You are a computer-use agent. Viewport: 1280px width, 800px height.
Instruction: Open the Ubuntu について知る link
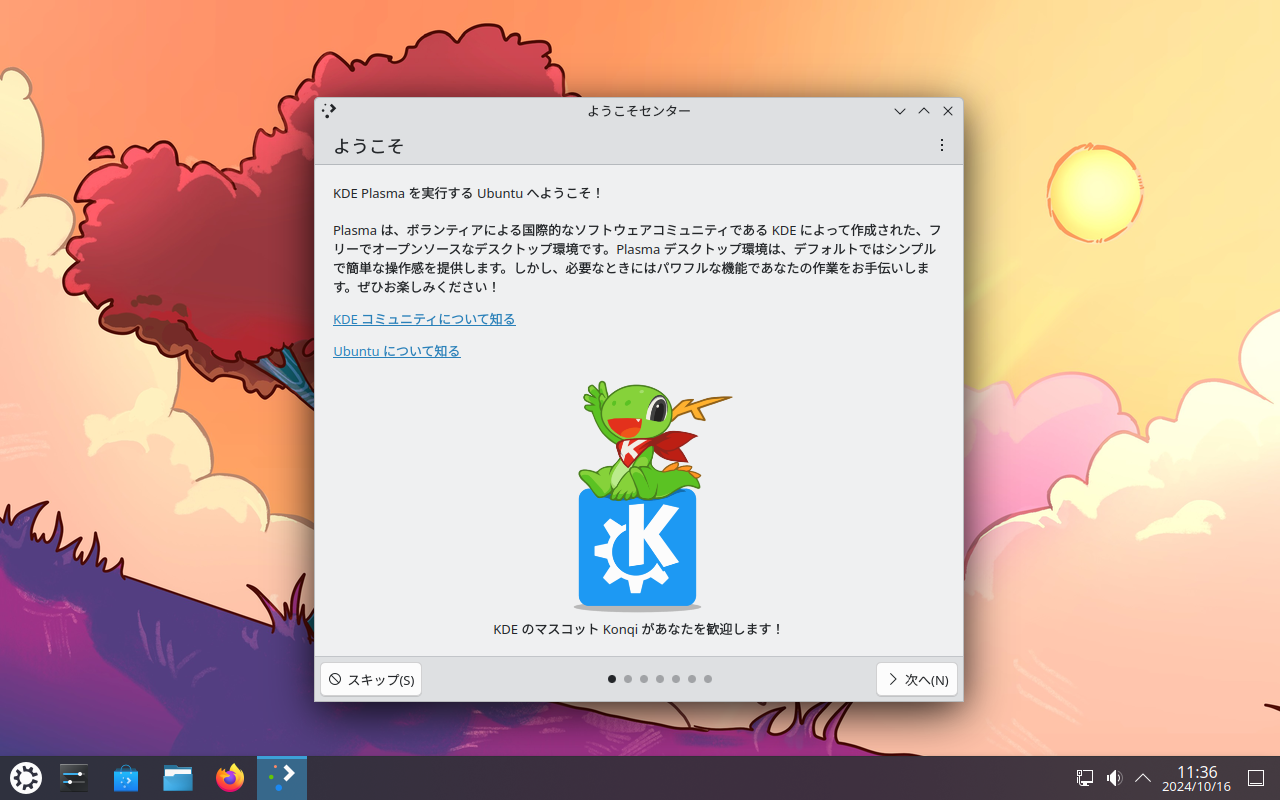click(396, 351)
